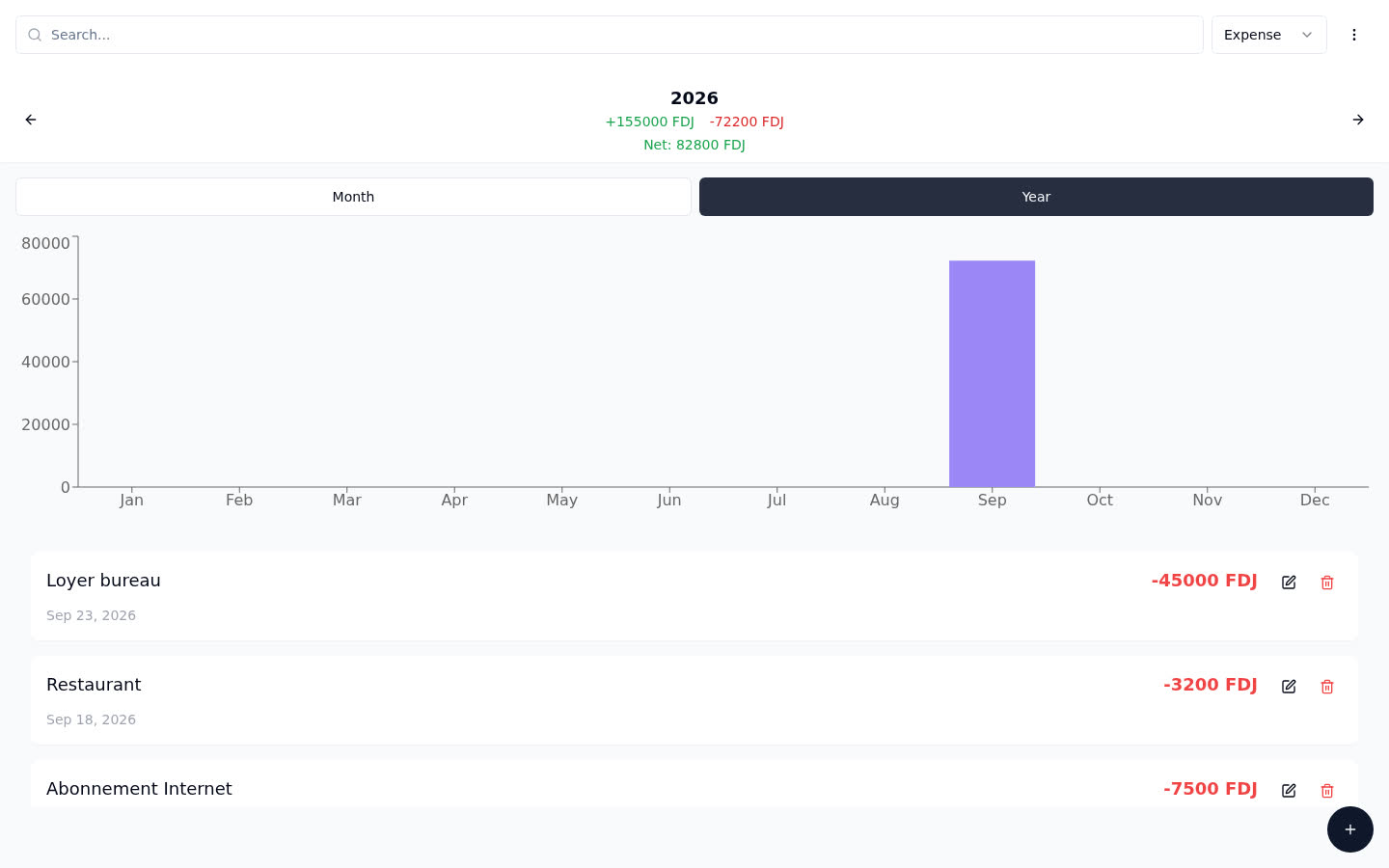Add a new transaction with plus button
1389x868 pixels.
[1350, 829]
